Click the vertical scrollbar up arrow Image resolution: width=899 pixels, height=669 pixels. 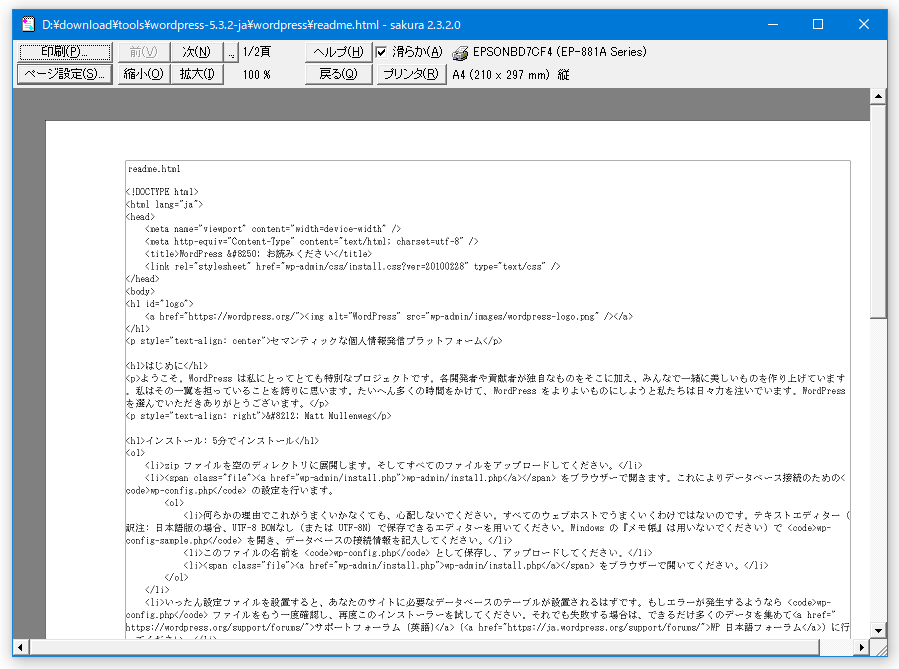(878, 96)
